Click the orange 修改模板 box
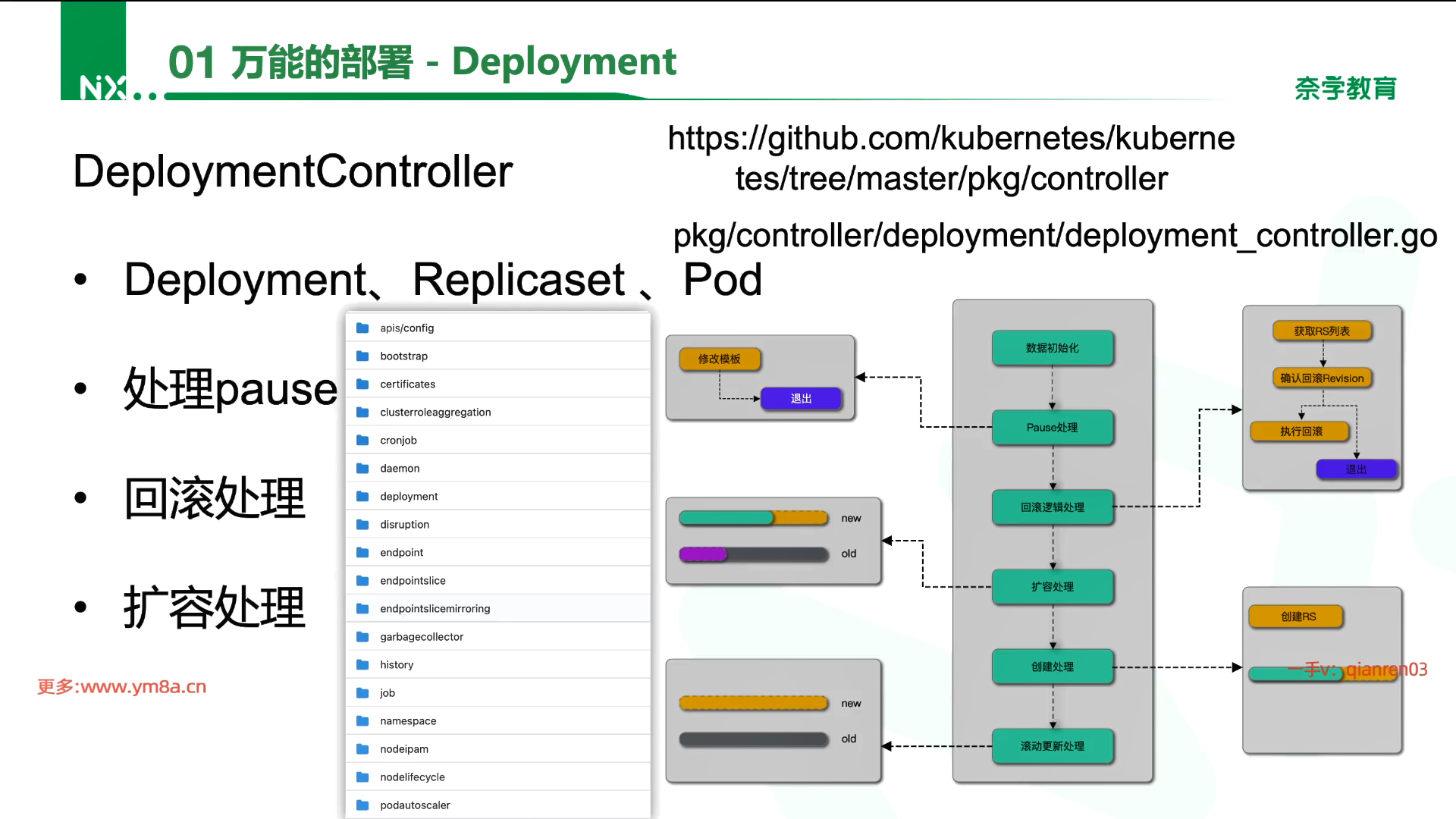The image size is (1456, 819). [x=719, y=359]
